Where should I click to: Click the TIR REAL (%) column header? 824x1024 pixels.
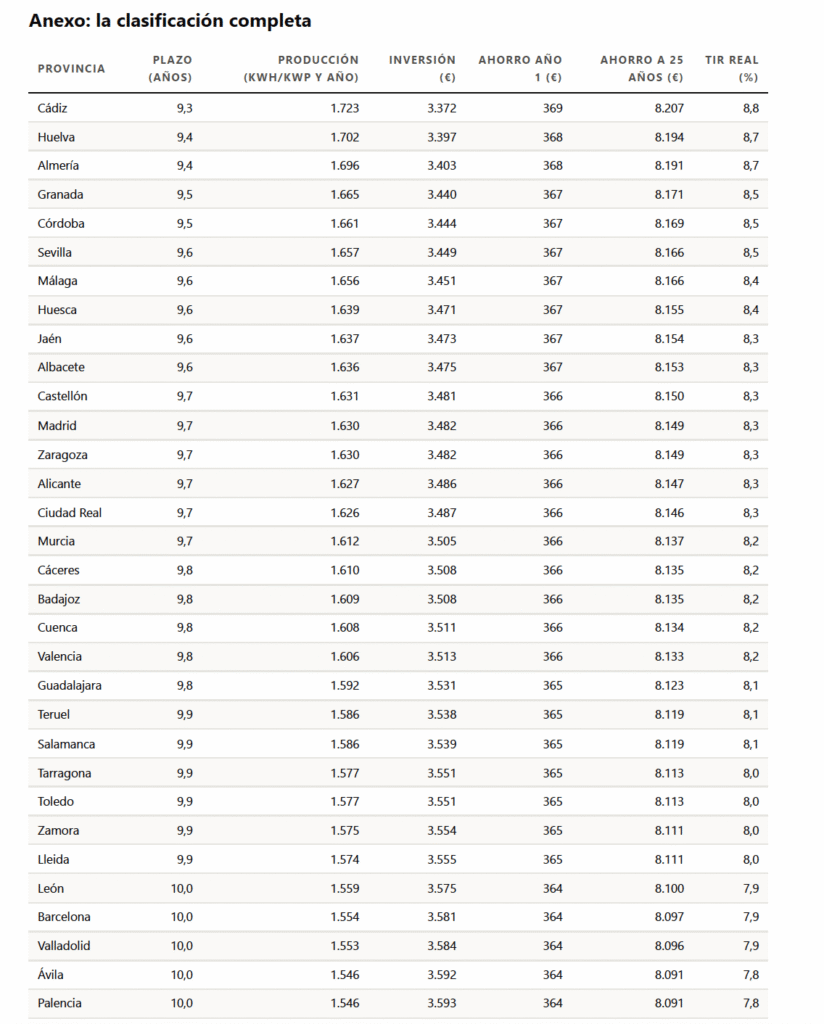point(732,69)
